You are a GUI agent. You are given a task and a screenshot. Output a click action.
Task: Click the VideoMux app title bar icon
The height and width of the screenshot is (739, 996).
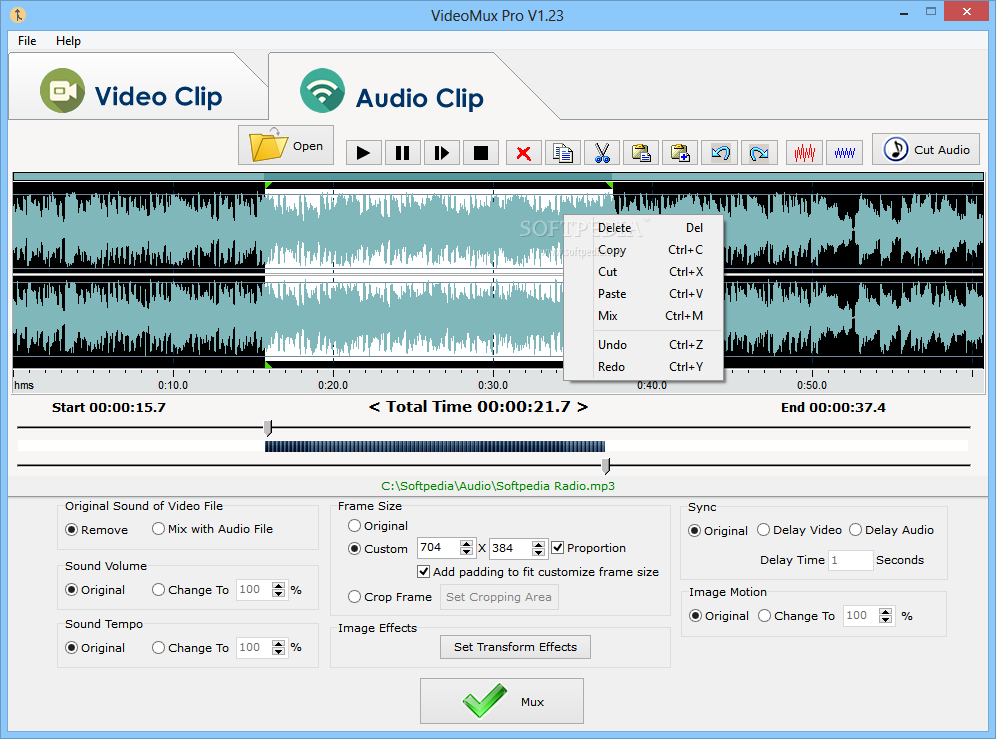point(18,15)
